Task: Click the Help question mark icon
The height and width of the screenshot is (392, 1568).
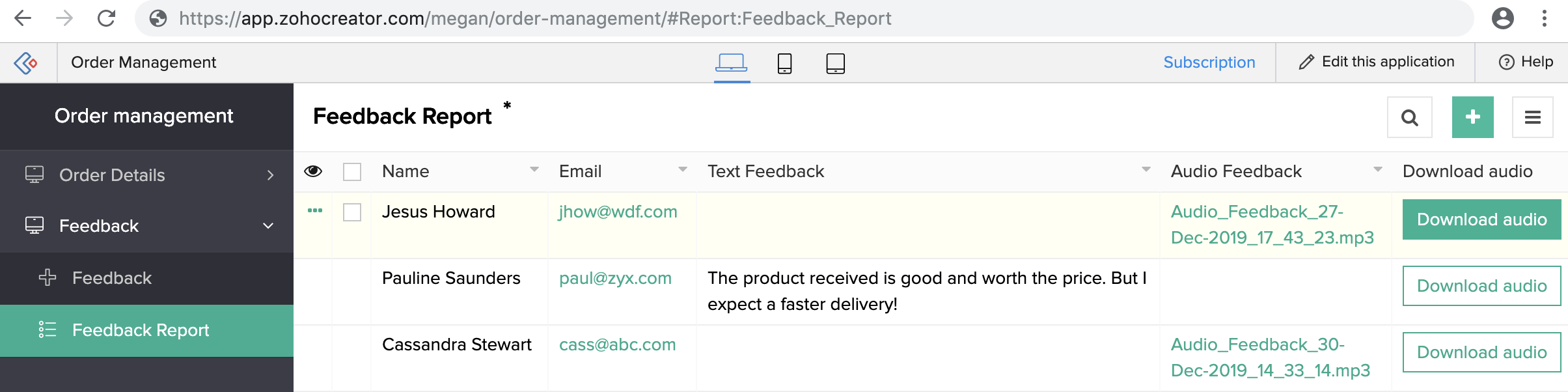Action: 1506,62
